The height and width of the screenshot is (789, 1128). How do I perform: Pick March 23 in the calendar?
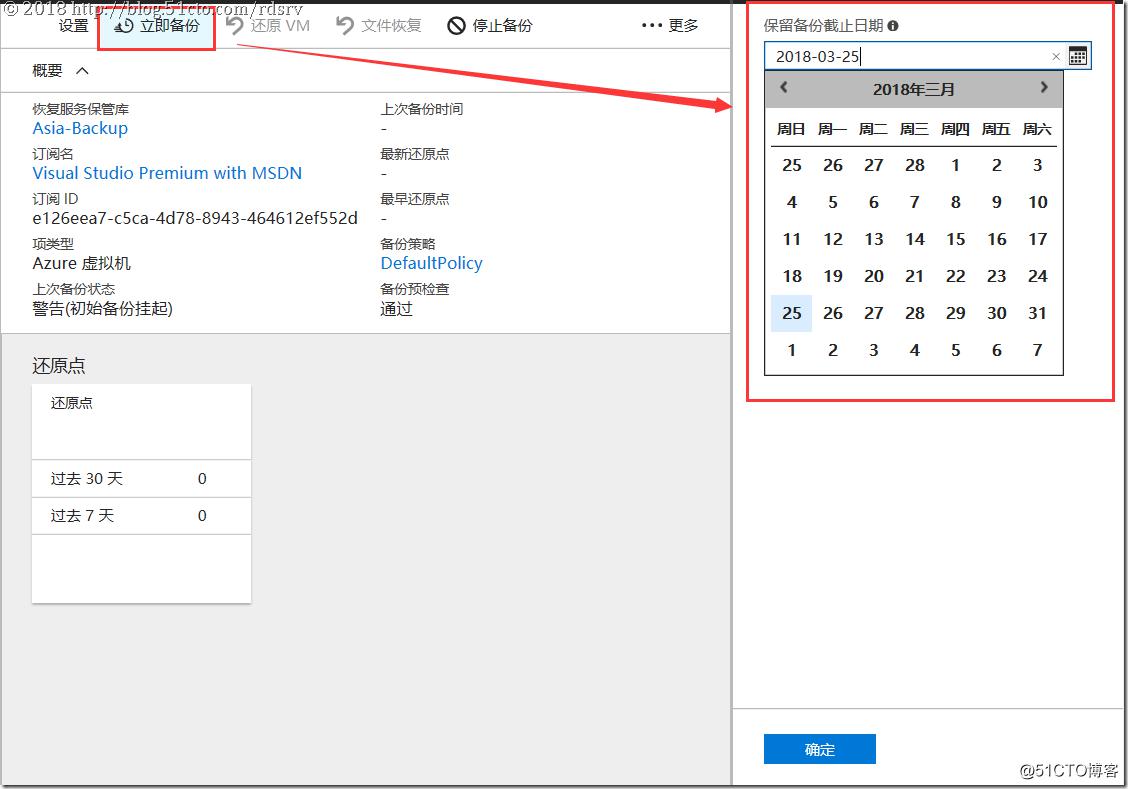click(996, 276)
